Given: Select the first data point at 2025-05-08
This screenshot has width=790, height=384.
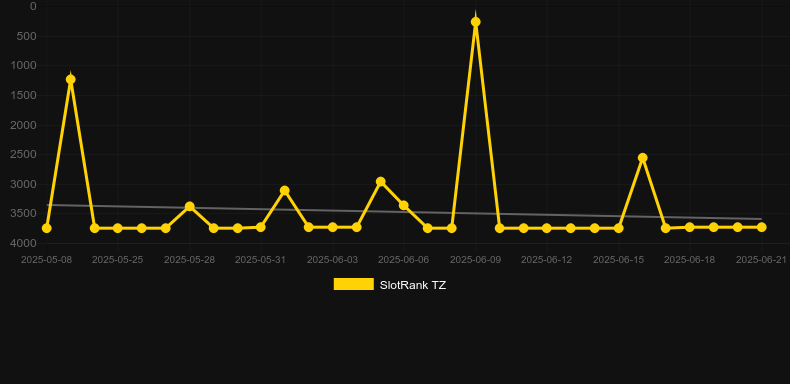Looking at the screenshot, I should click(46, 228).
